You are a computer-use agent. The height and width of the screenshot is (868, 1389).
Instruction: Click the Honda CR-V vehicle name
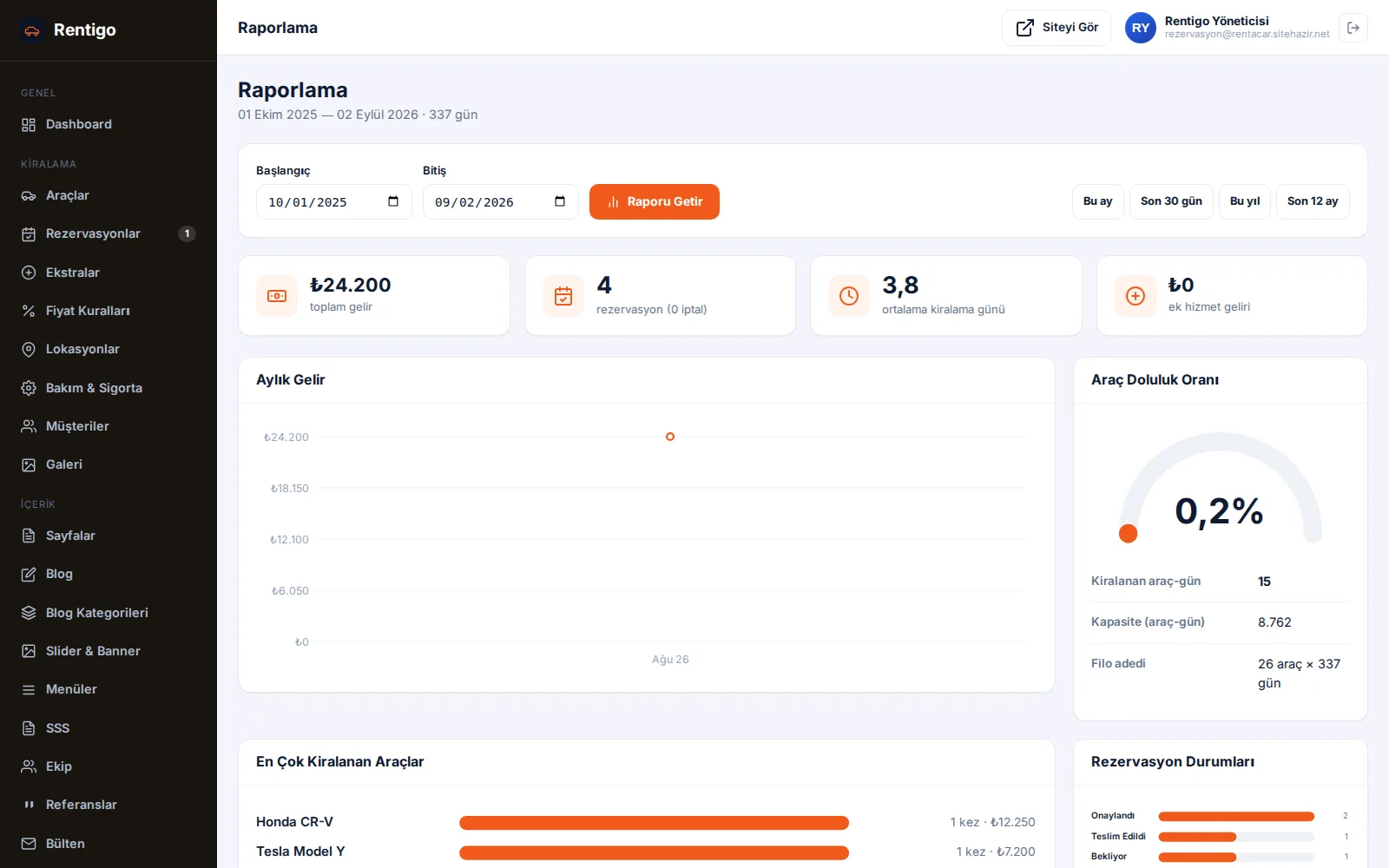[294, 822]
